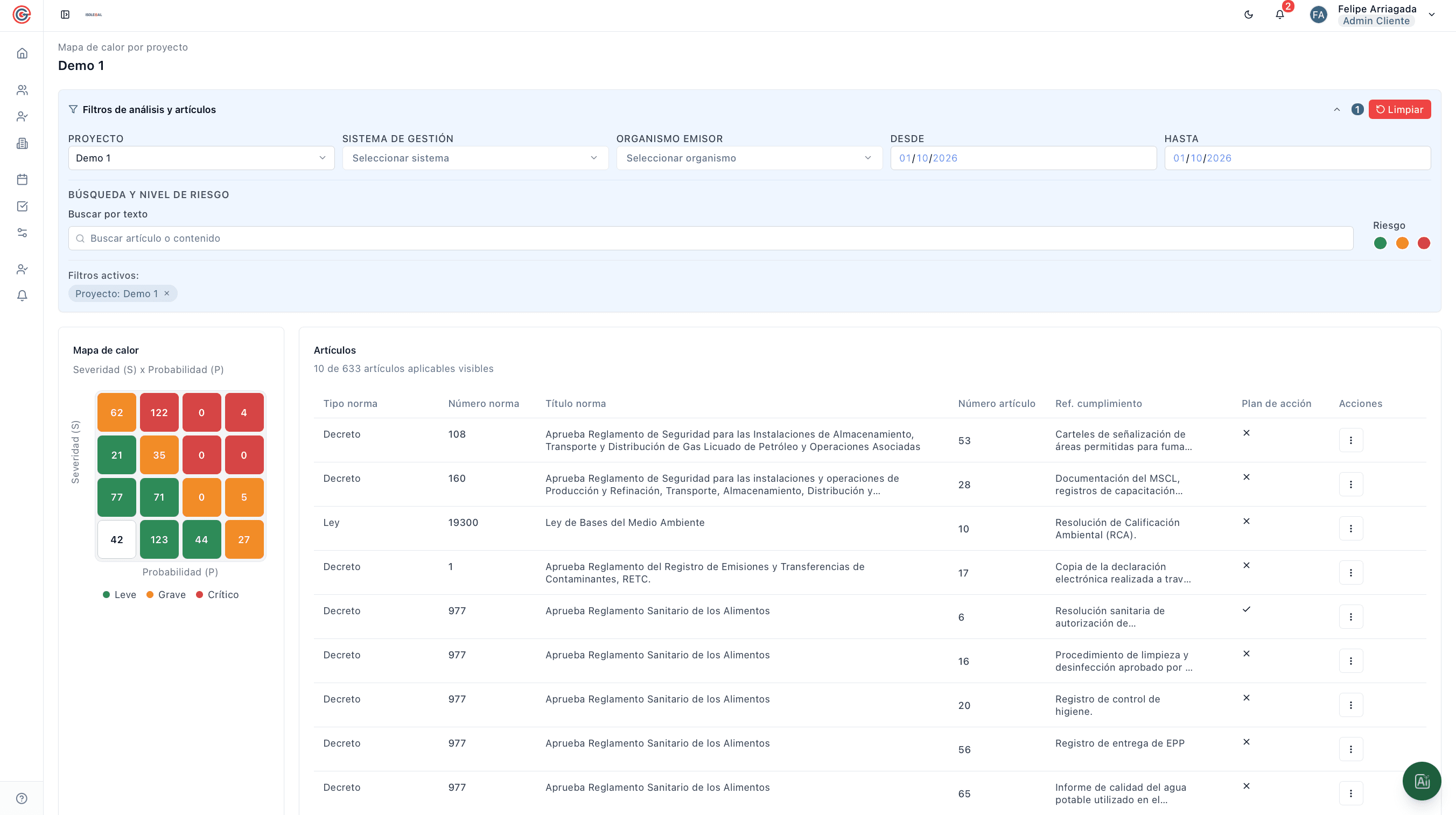1456x815 pixels.
Task: Click the Desde date field
Action: click(x=1024, y=158)
